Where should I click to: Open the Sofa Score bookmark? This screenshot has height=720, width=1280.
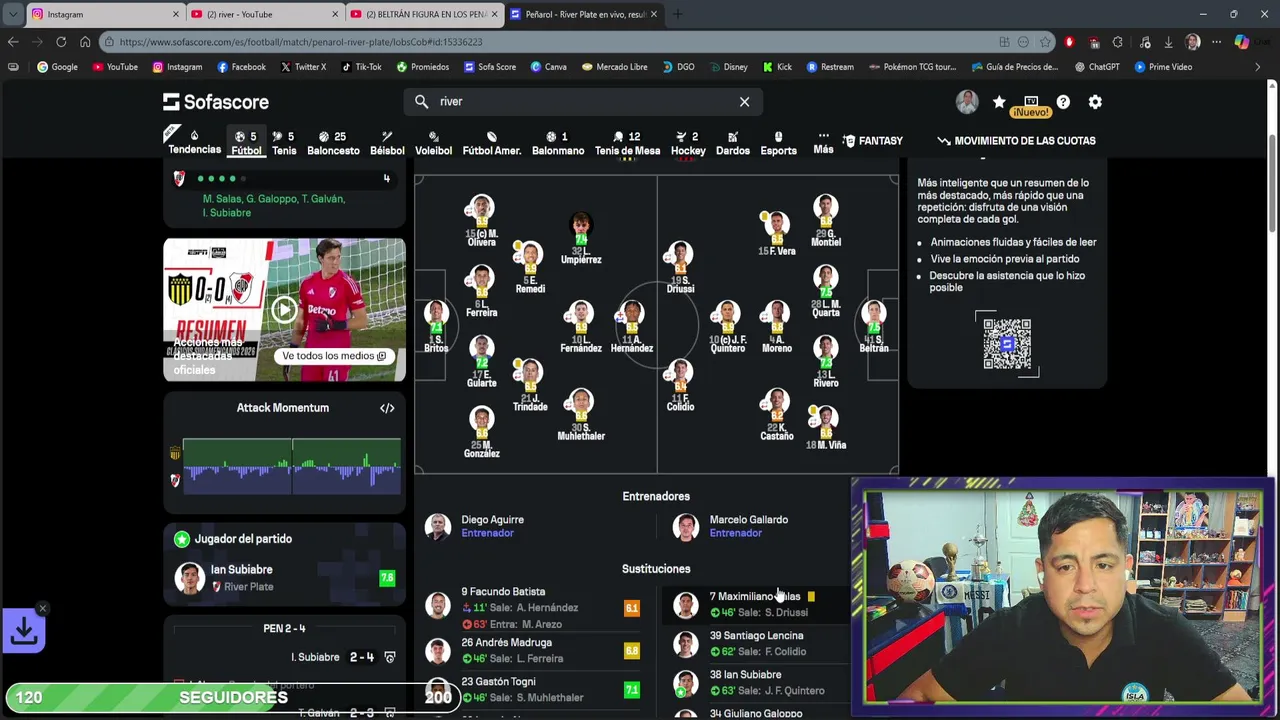[x=490, y=67]
